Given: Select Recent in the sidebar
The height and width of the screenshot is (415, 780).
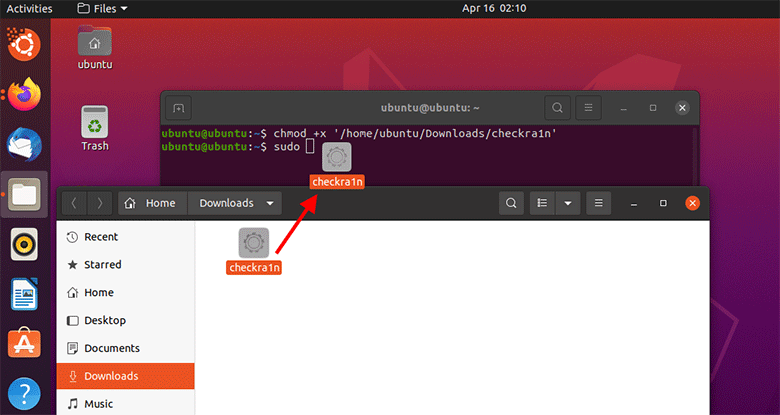Looking at the screenshot, I should (x=125, y=237).
